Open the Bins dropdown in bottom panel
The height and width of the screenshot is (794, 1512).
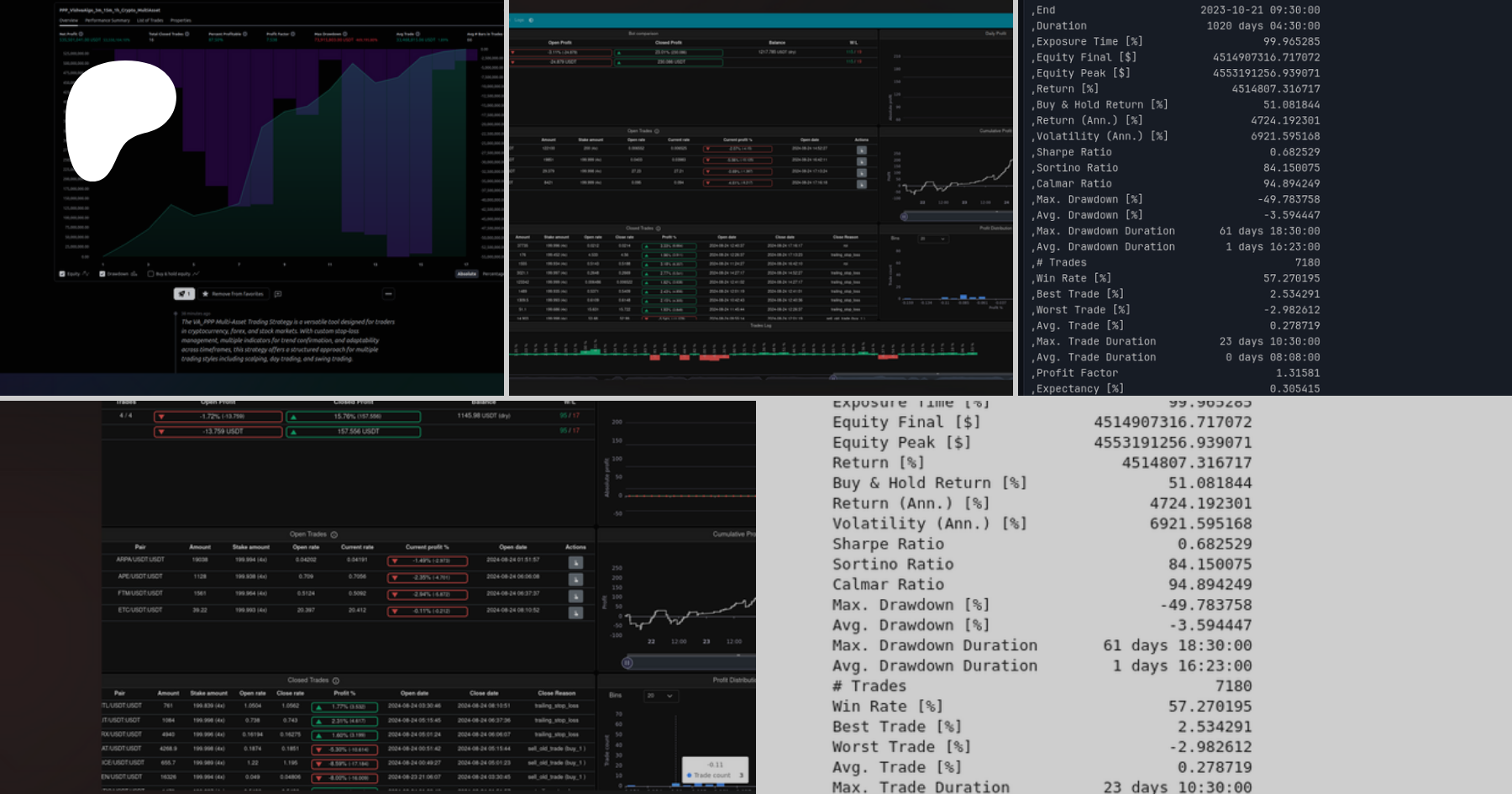pos(660,696)
